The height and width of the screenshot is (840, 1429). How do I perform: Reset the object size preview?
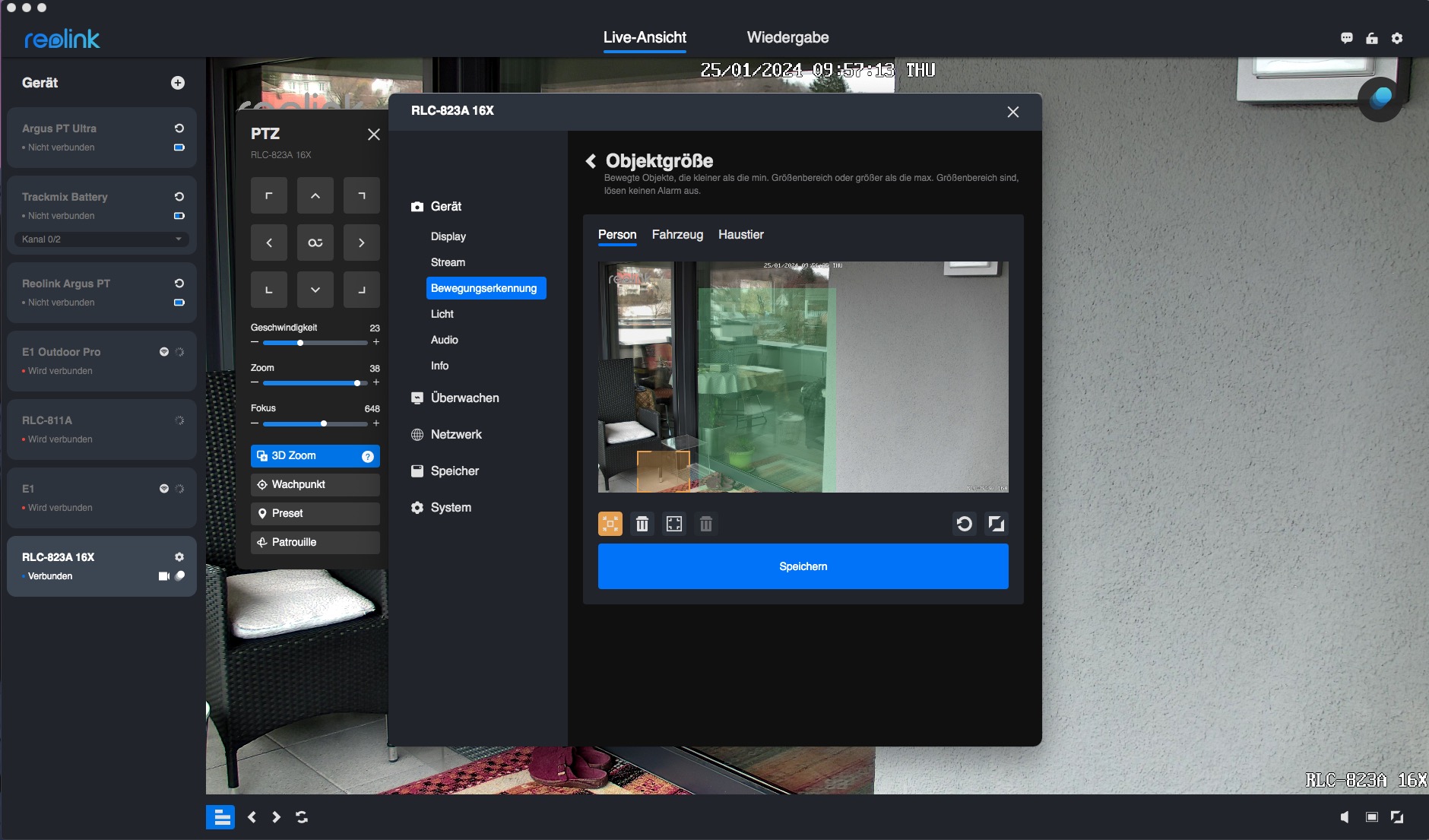click(x=964, y=524)
